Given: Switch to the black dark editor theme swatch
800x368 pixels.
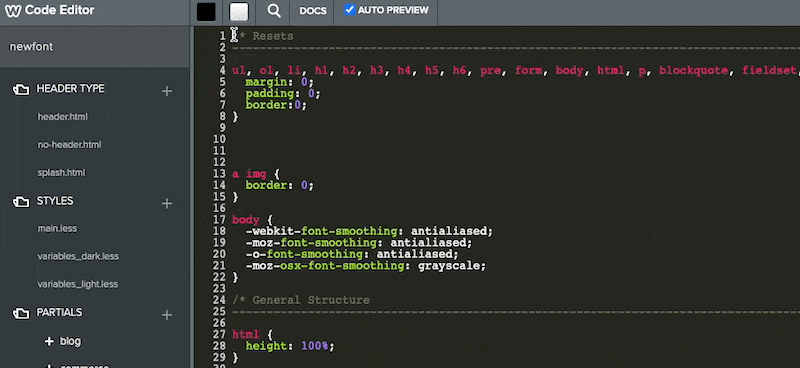Looking at the screenshot, I should (x=206, y=12).
